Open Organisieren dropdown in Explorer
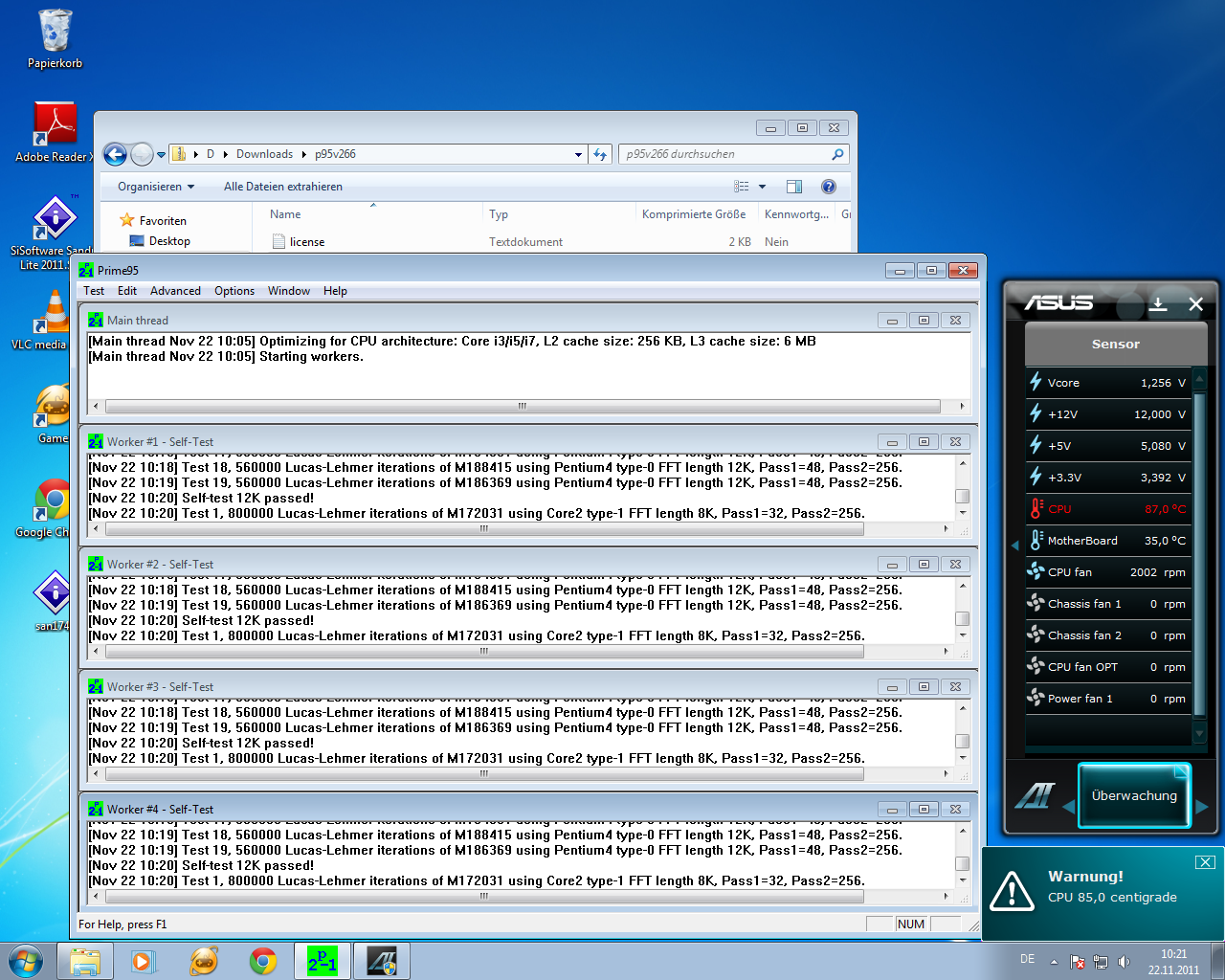 (x=156, y=187)
